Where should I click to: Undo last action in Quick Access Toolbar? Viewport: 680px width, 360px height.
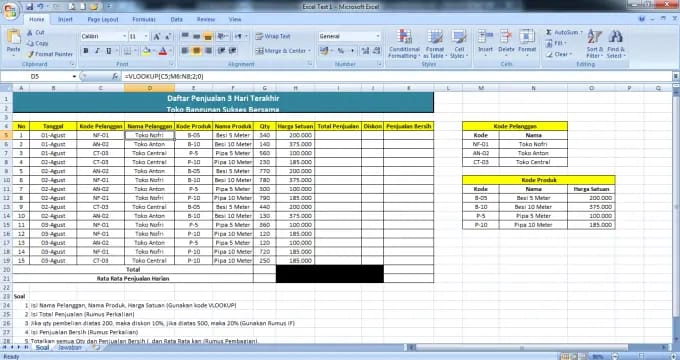[x=40, y=7]
